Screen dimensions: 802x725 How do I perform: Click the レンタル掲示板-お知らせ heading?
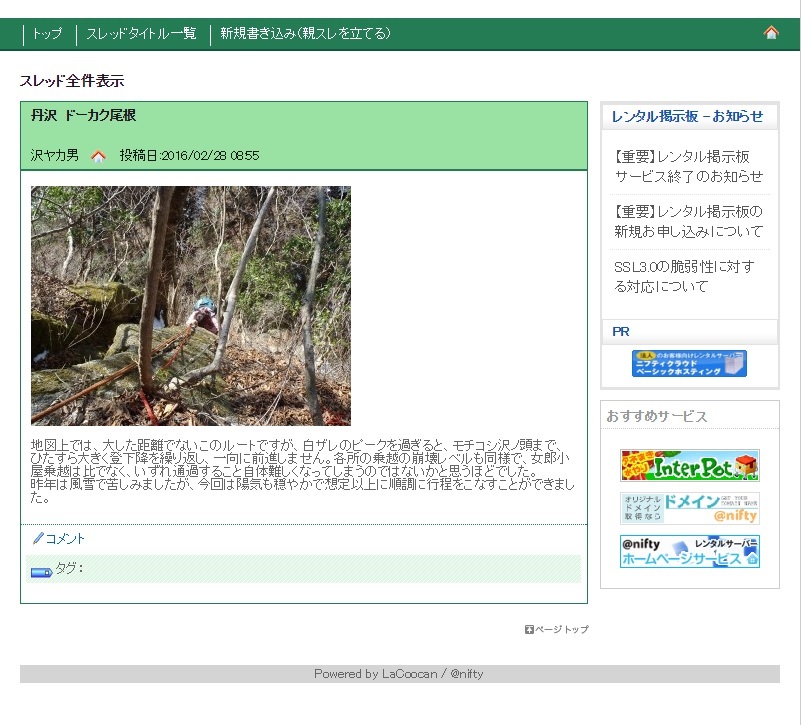(x=687, y=117)
